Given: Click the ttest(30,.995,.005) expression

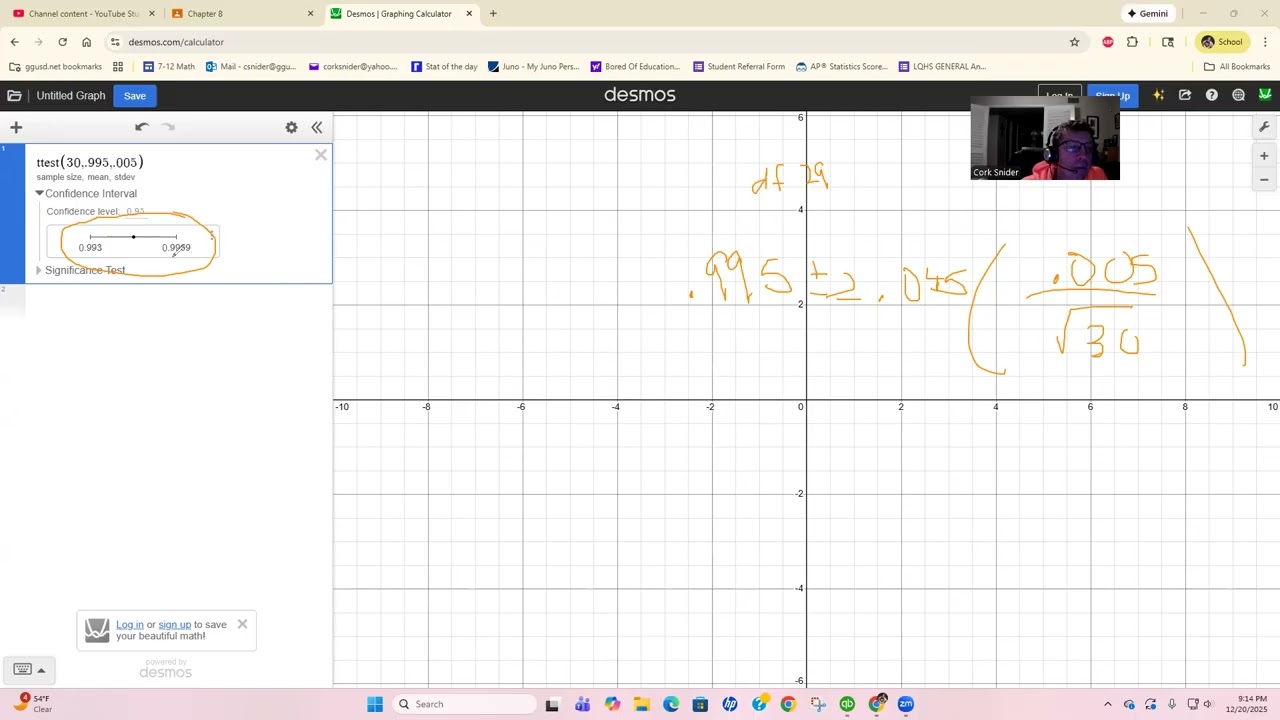Looking at the screenshot, I should coord(90,162).
